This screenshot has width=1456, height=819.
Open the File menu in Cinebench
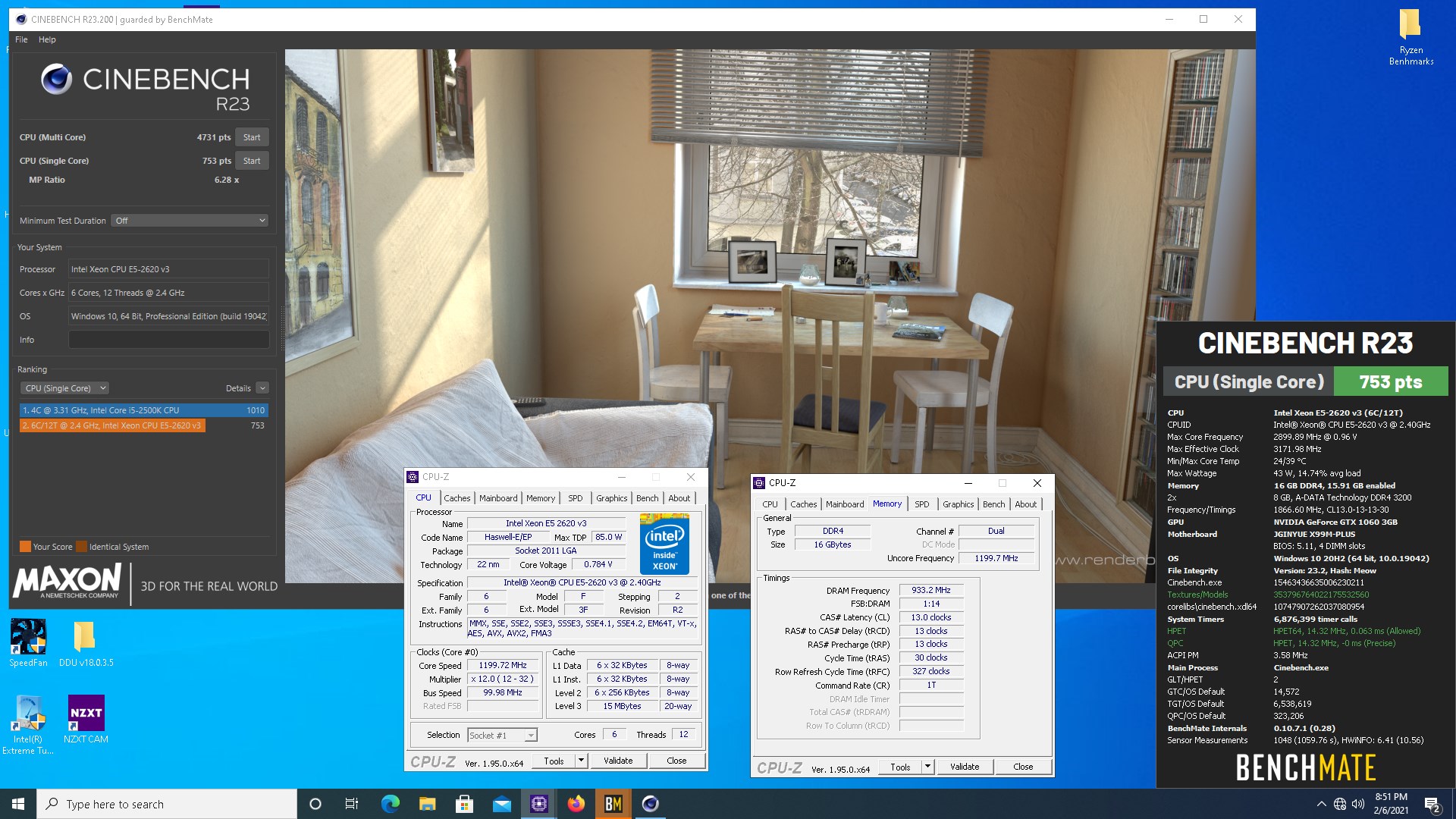point(21,39)
